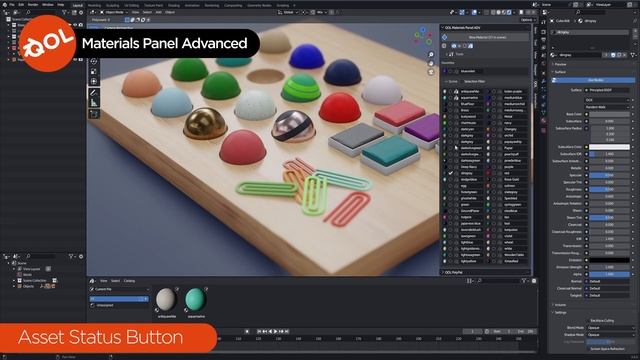The image size is (640, 360).
Task: Open the File menu
Action: coord(12,4)
